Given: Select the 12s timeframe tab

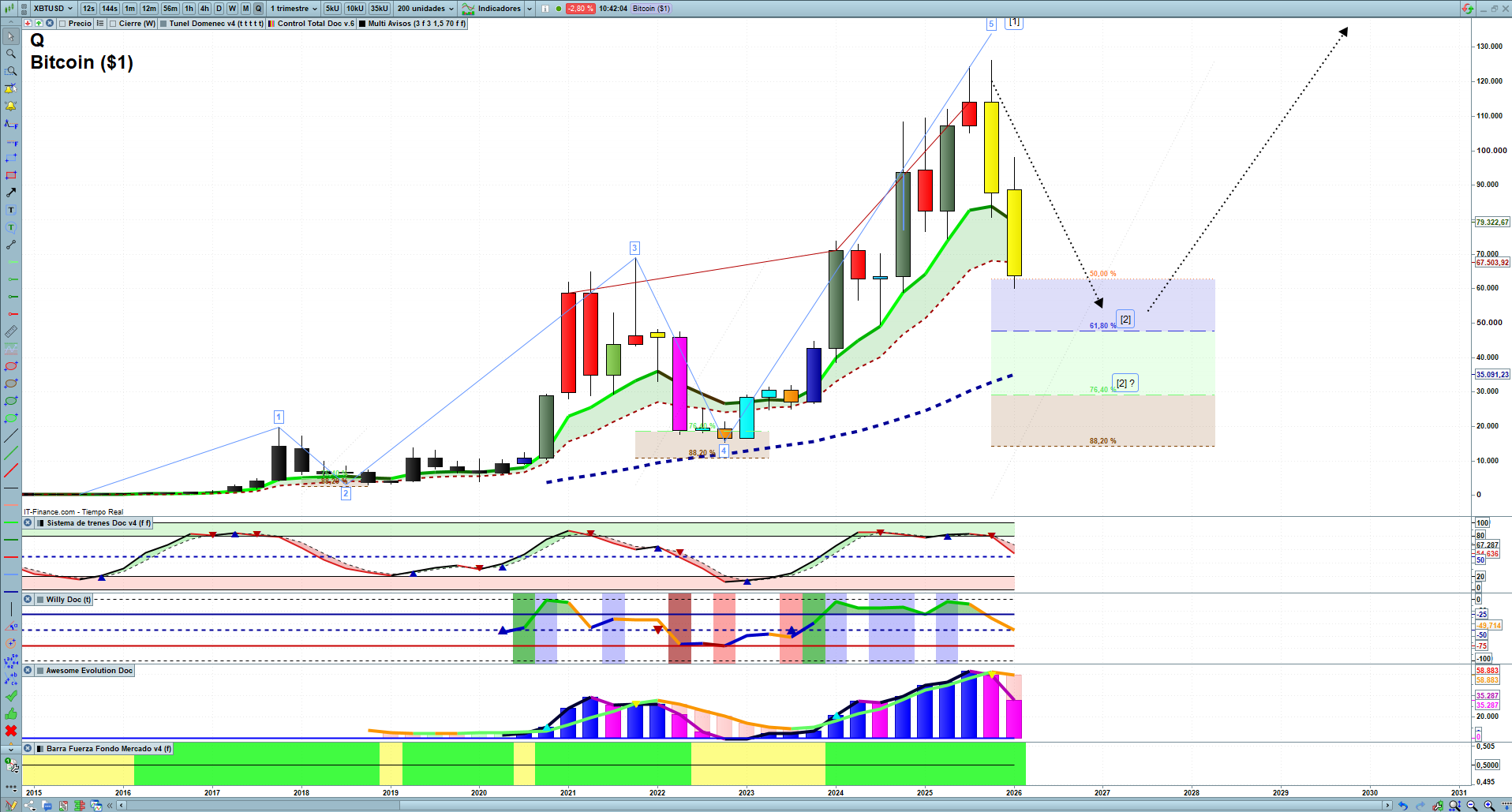Looking at the screenshot, I should 88,9.
